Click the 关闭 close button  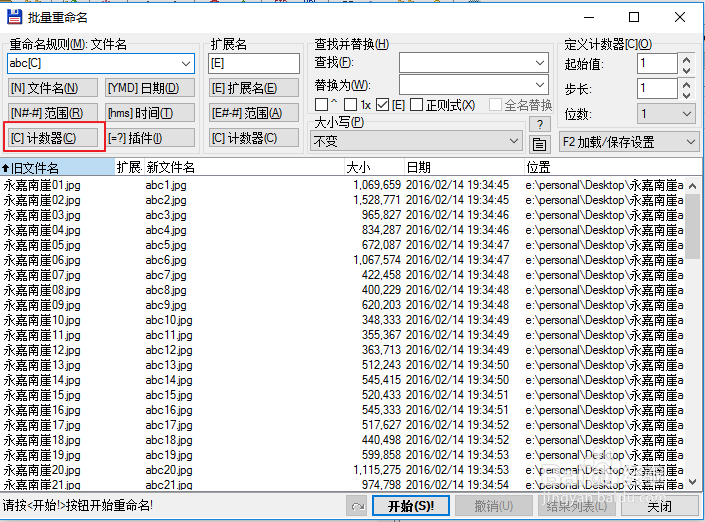tap(660, 506)
